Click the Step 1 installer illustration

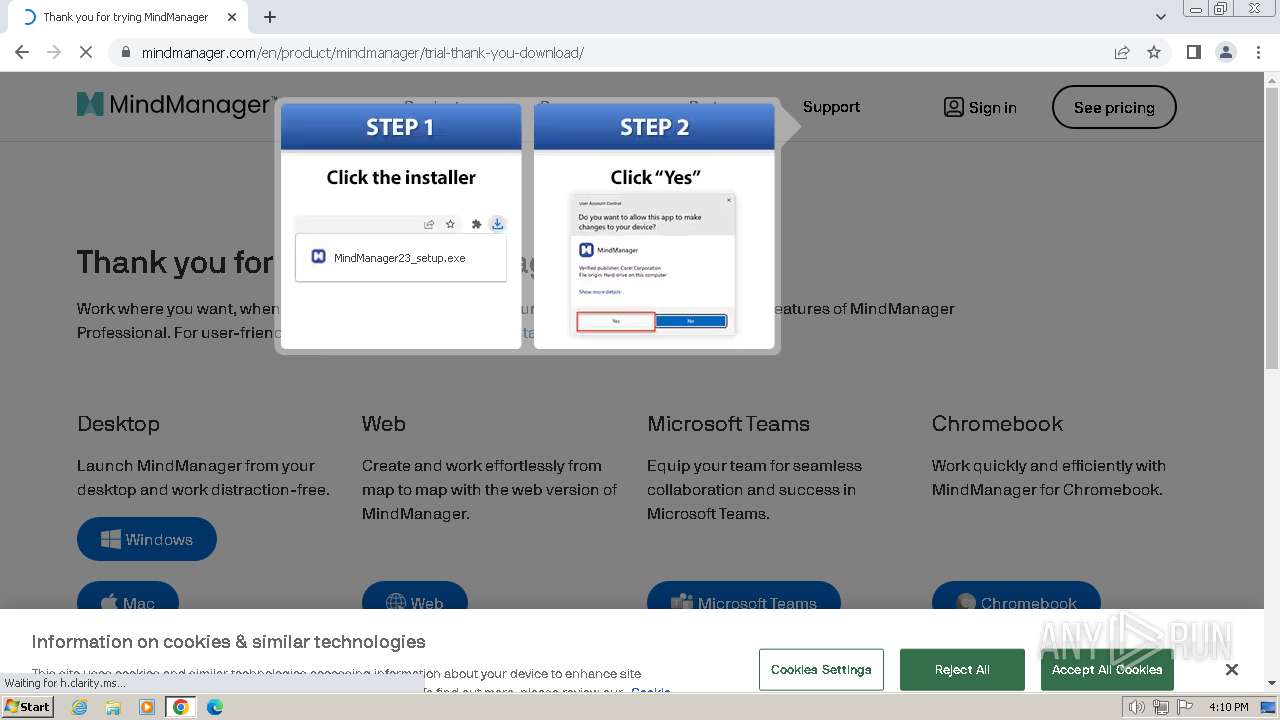[x=401, y=226]
